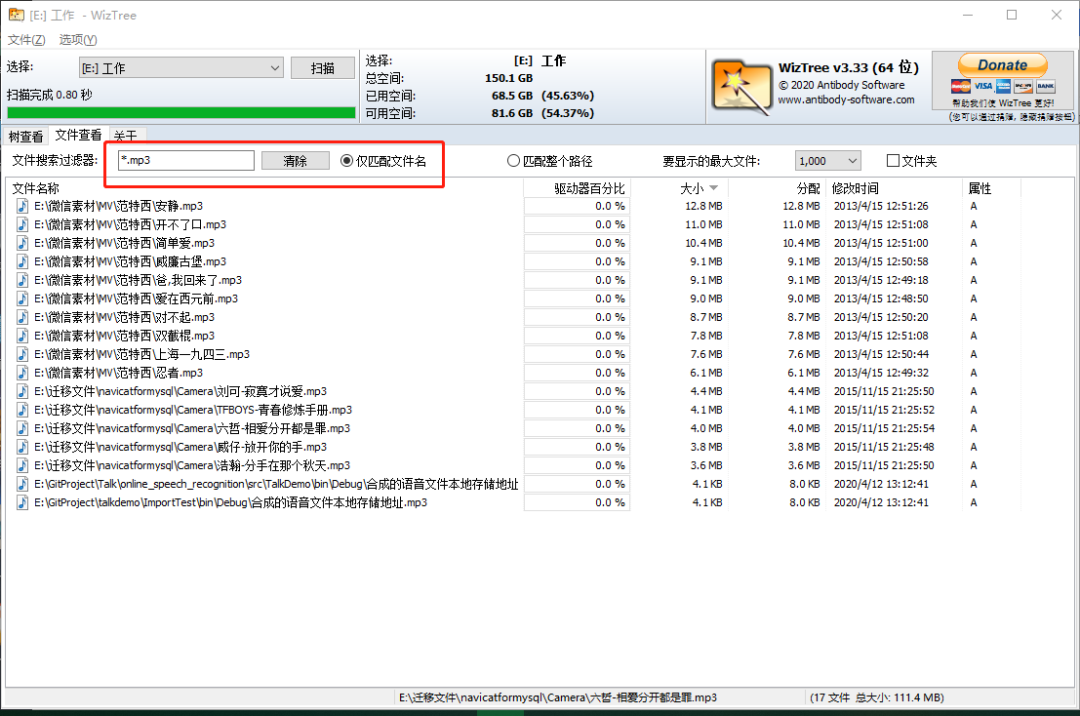Click the music icon beside TFBOYS-青春修炼手册.mp3
The width and height of the screenshot is (1080, 716).
pyautogui.click(x=23, y=410)
